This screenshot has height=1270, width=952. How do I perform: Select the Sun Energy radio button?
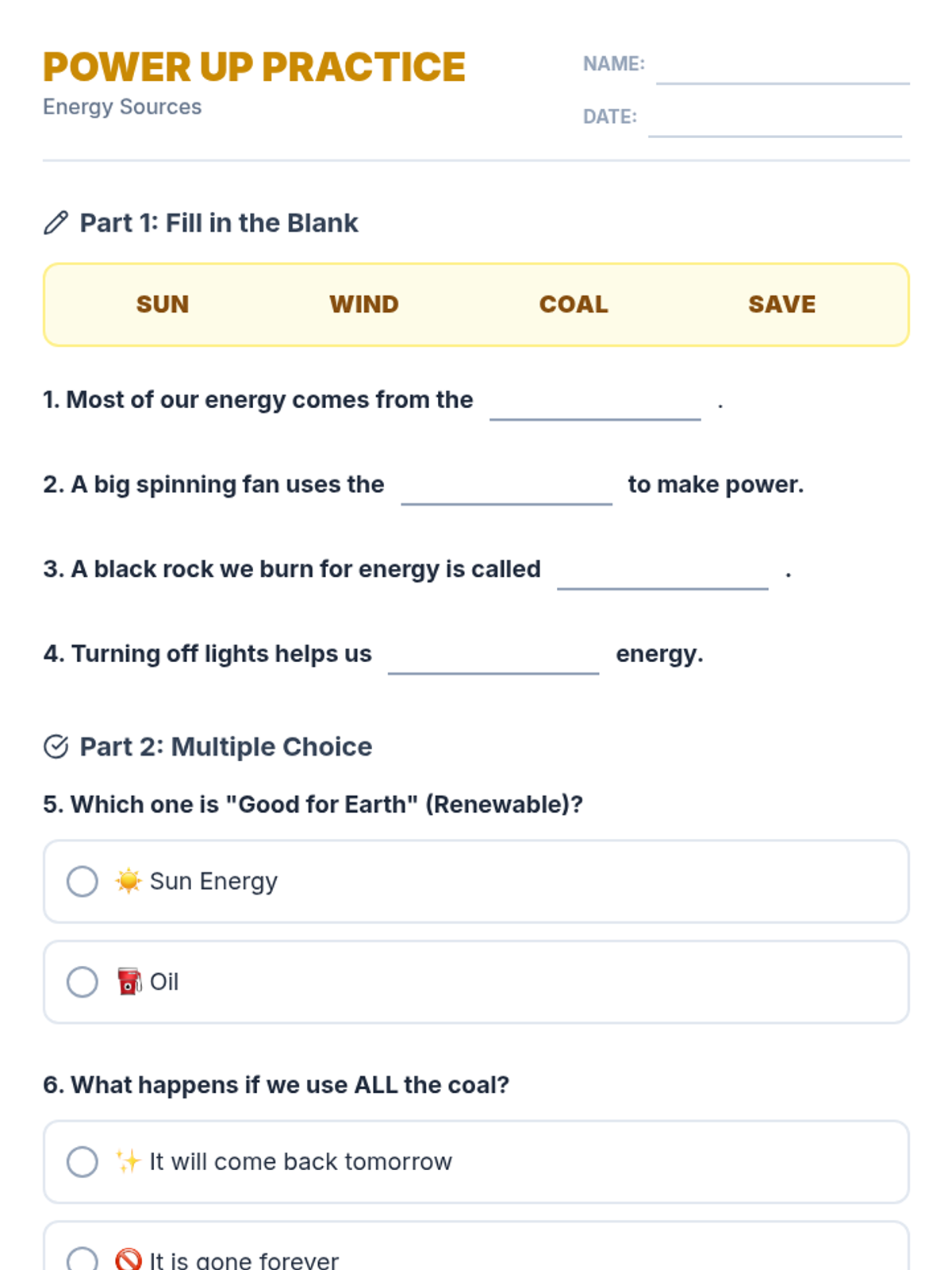83,881
